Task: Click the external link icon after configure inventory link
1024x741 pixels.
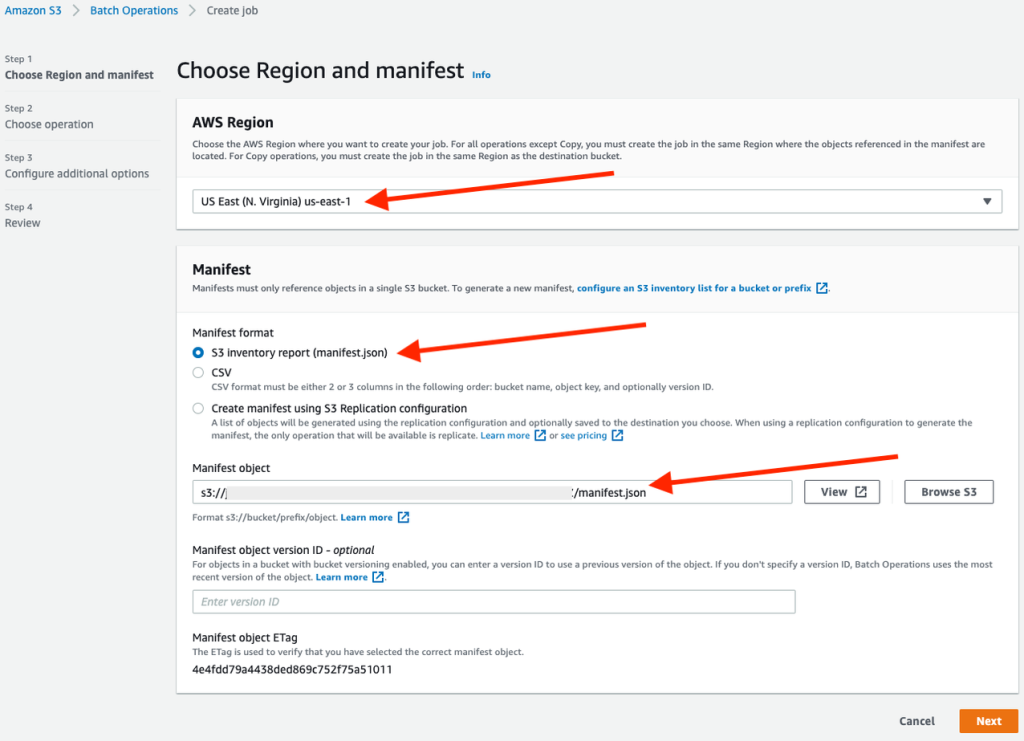Action: pyautogui.click(x=821, y=288)
